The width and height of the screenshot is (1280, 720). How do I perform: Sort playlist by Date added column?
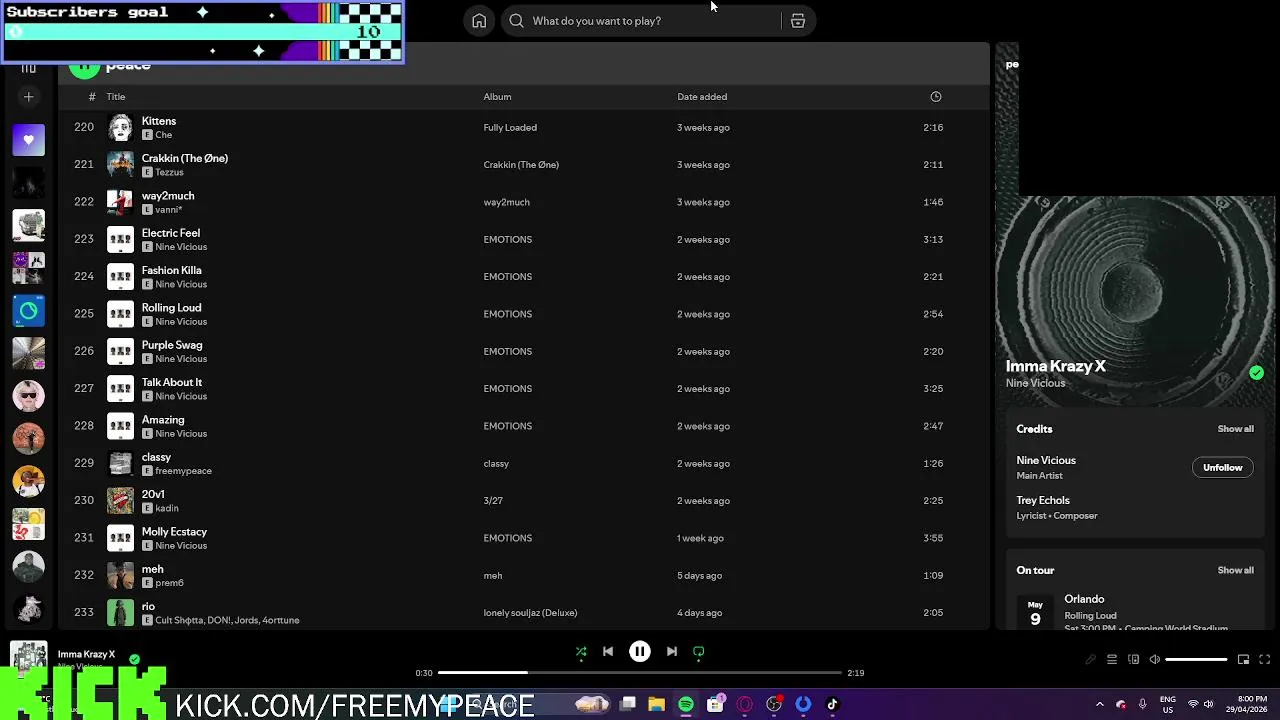702,97
